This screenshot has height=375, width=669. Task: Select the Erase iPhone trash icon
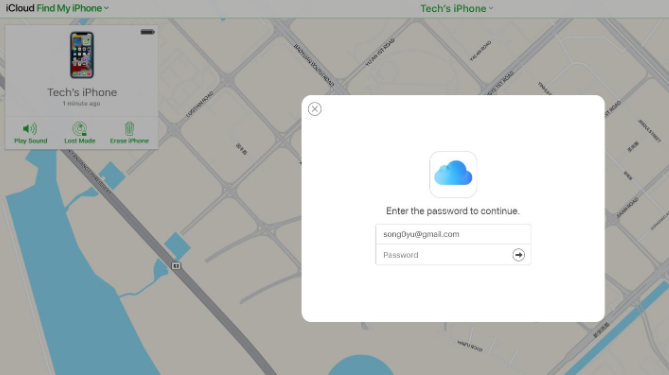pos(129,128)
